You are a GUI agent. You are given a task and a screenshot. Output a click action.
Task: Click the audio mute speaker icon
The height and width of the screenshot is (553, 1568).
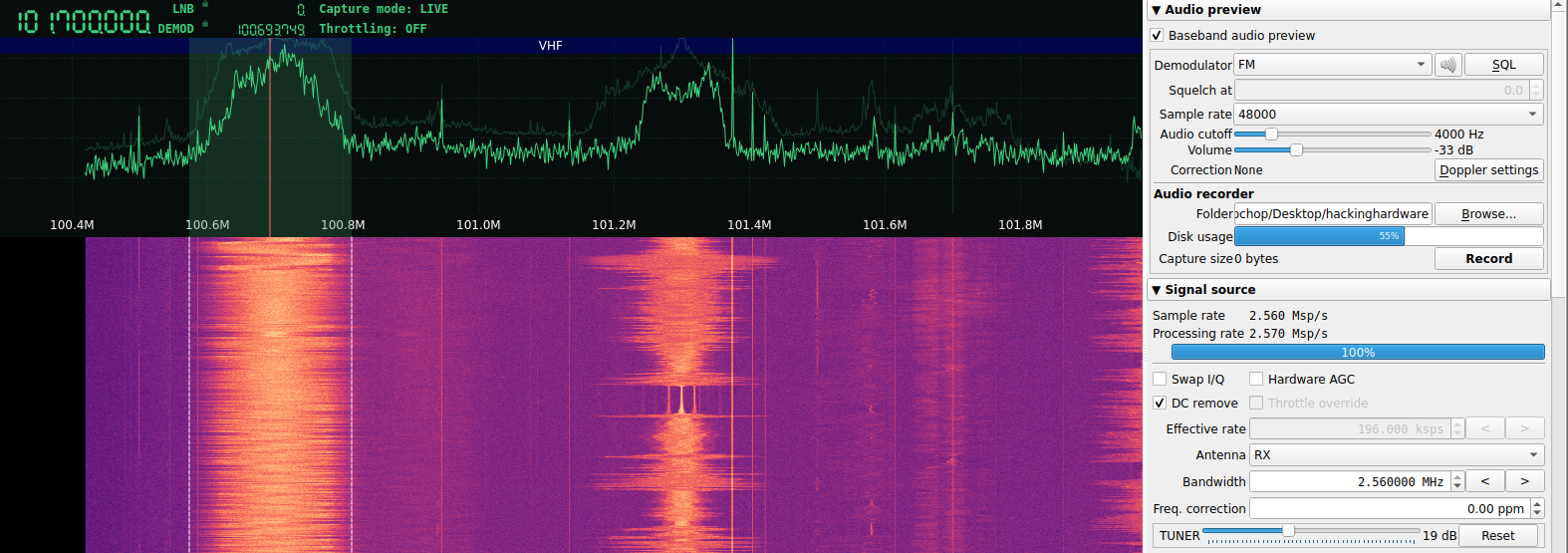tap(1448, 65)
